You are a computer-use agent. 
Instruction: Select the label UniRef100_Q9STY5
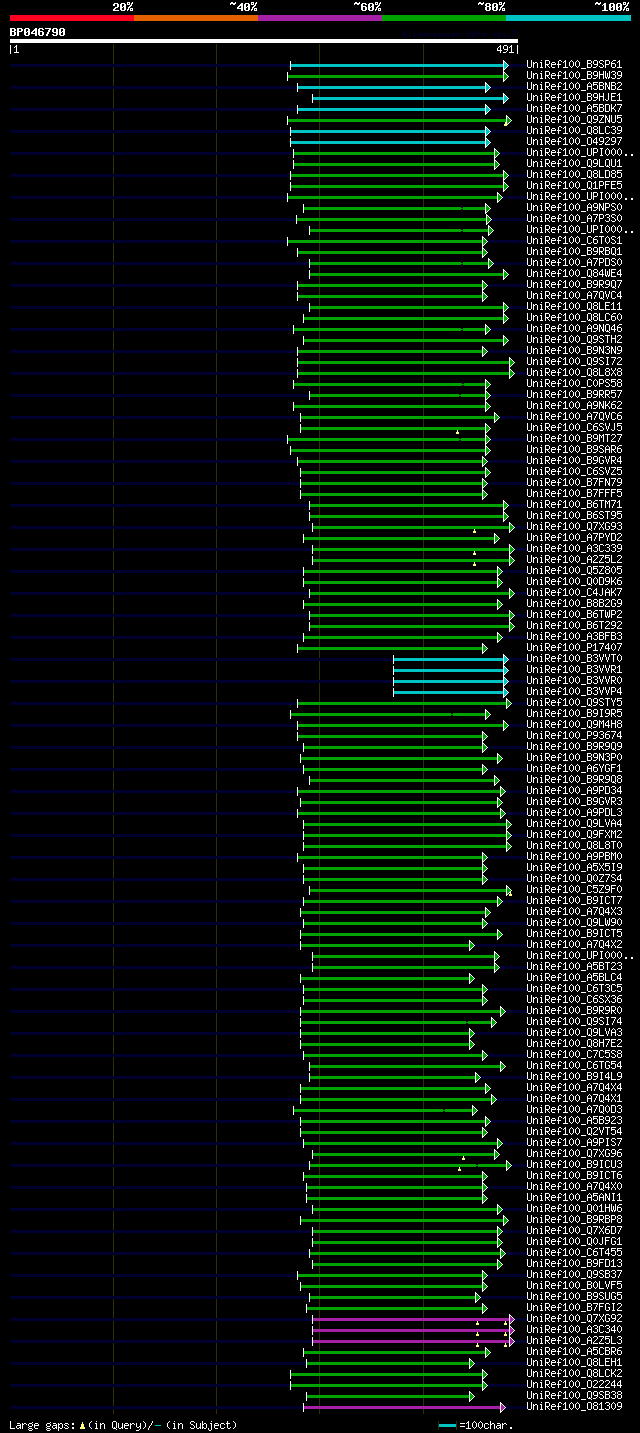tap(574, 703)
